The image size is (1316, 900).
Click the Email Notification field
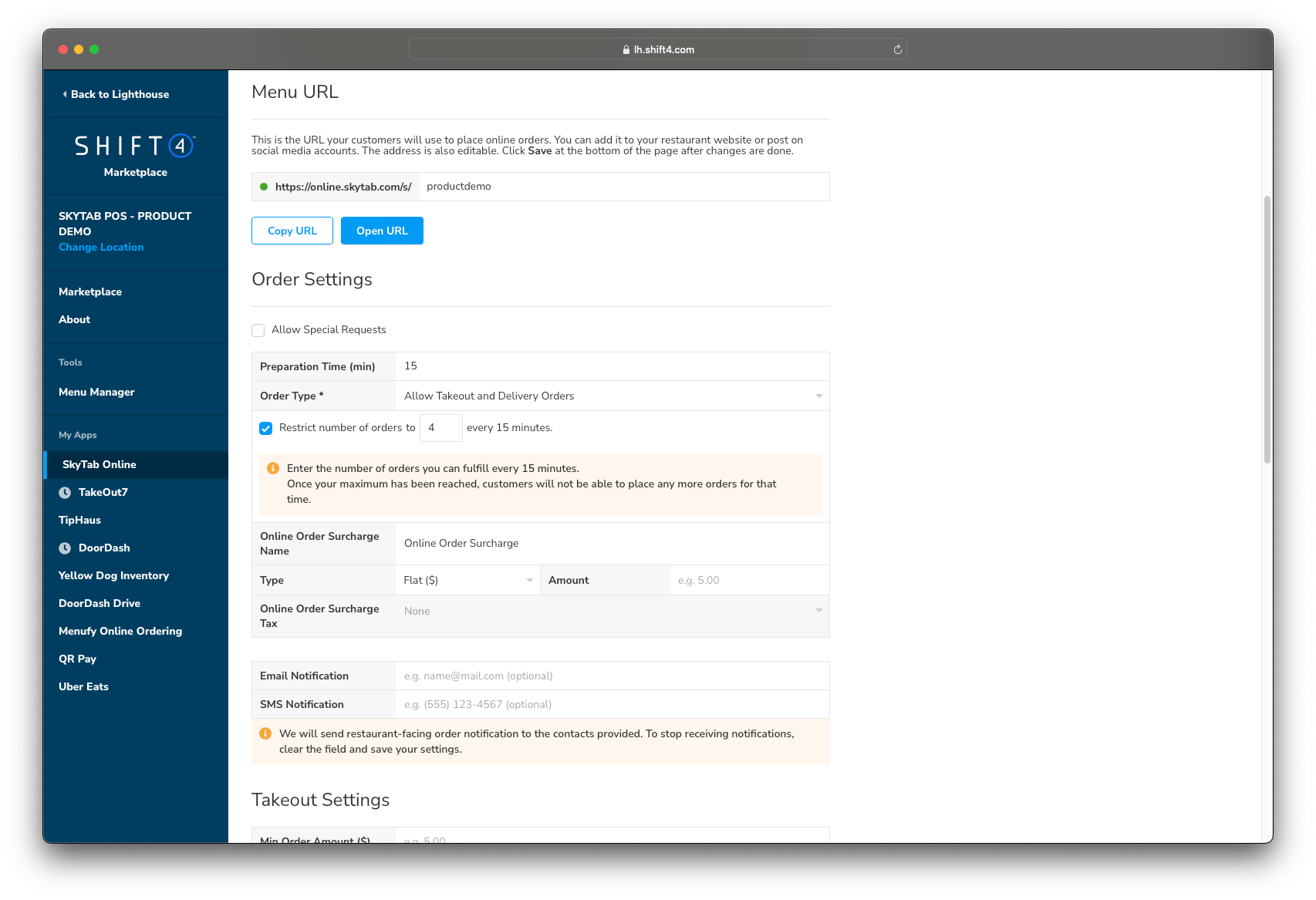click(612, 676)
